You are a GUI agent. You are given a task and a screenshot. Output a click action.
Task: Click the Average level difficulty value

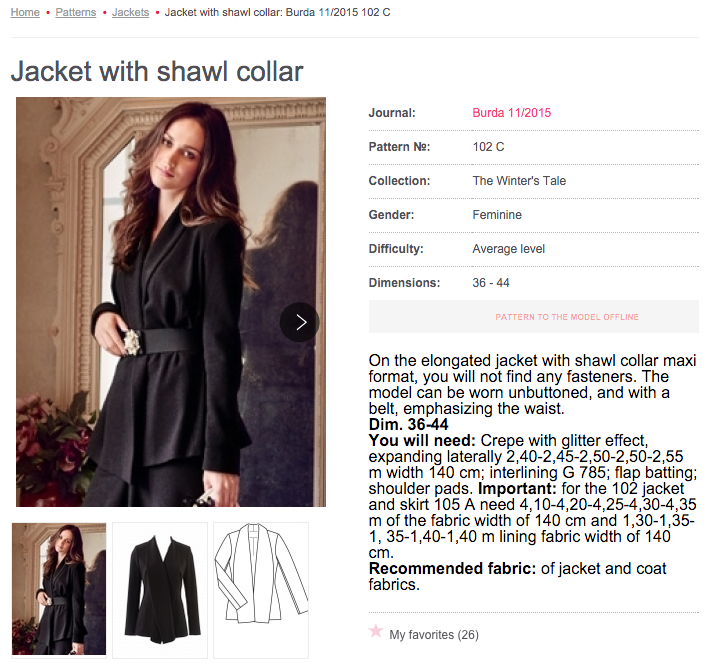(x=508, y=249)
